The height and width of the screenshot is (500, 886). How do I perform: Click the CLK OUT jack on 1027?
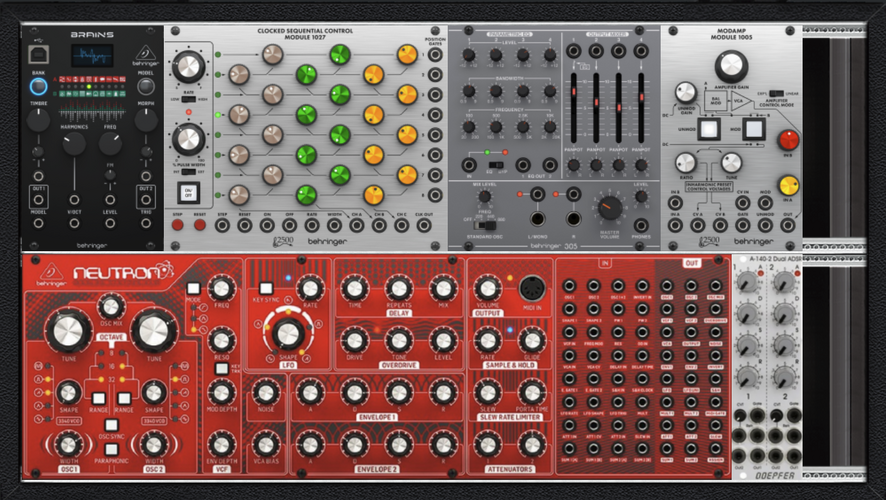424,225
